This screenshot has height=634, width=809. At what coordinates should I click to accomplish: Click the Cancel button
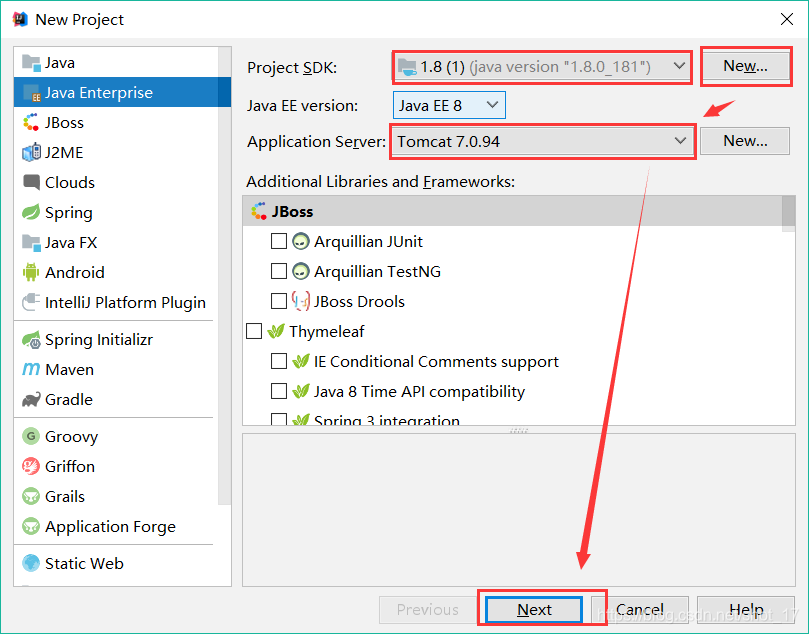pyautogui.click(x=640, y=610)
